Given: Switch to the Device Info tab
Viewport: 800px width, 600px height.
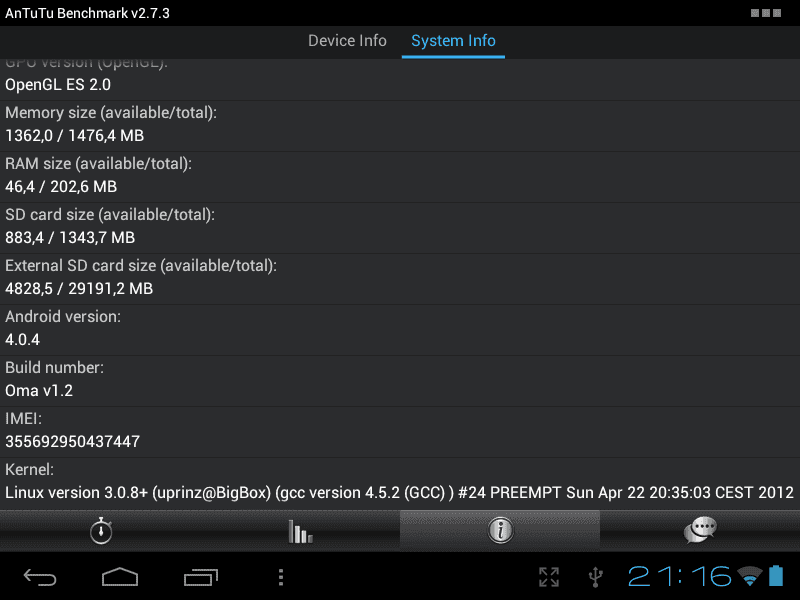Looking at the screenshot, I should [347, 41].
